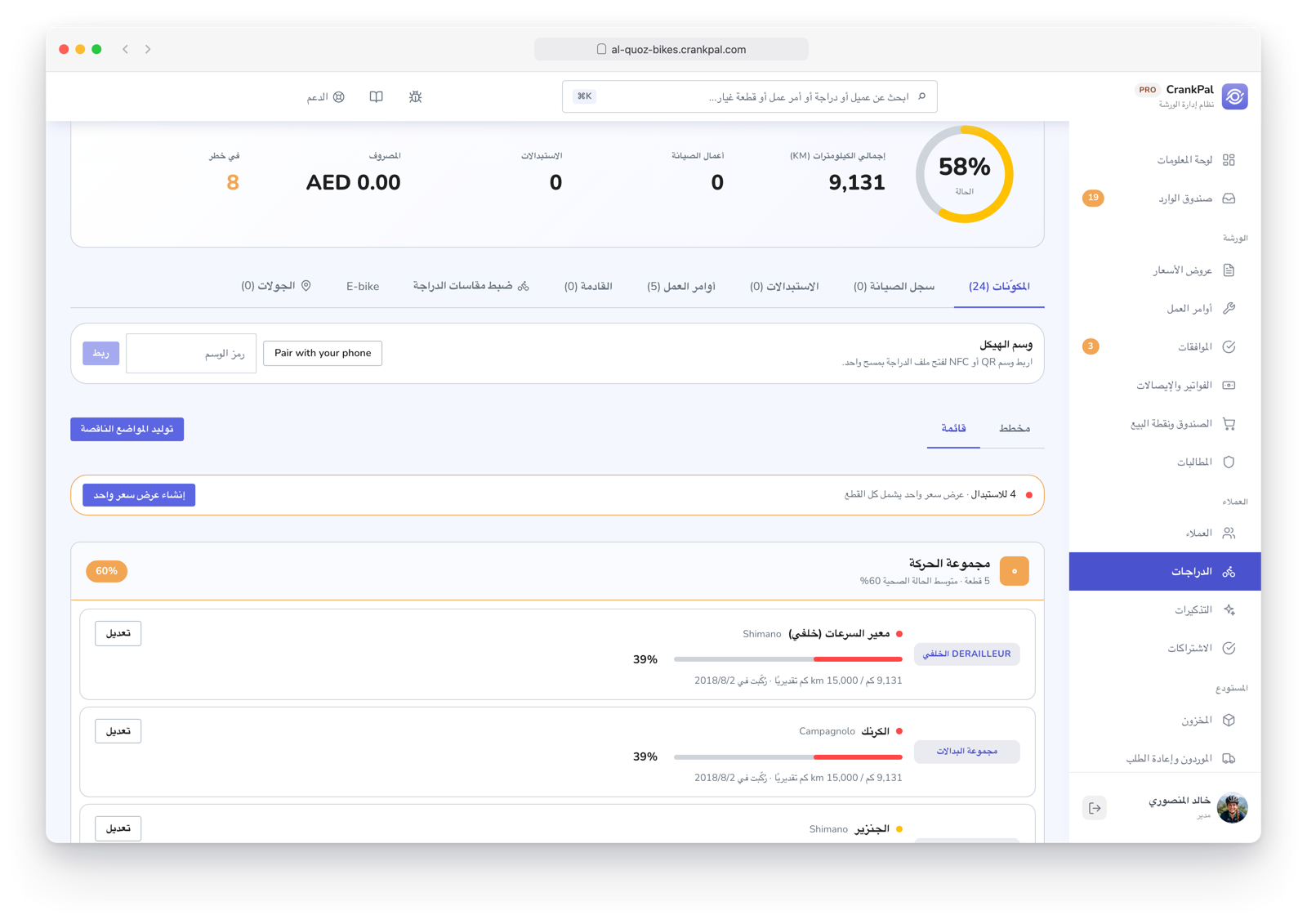Click the inventory box icon

point(1229,721)
